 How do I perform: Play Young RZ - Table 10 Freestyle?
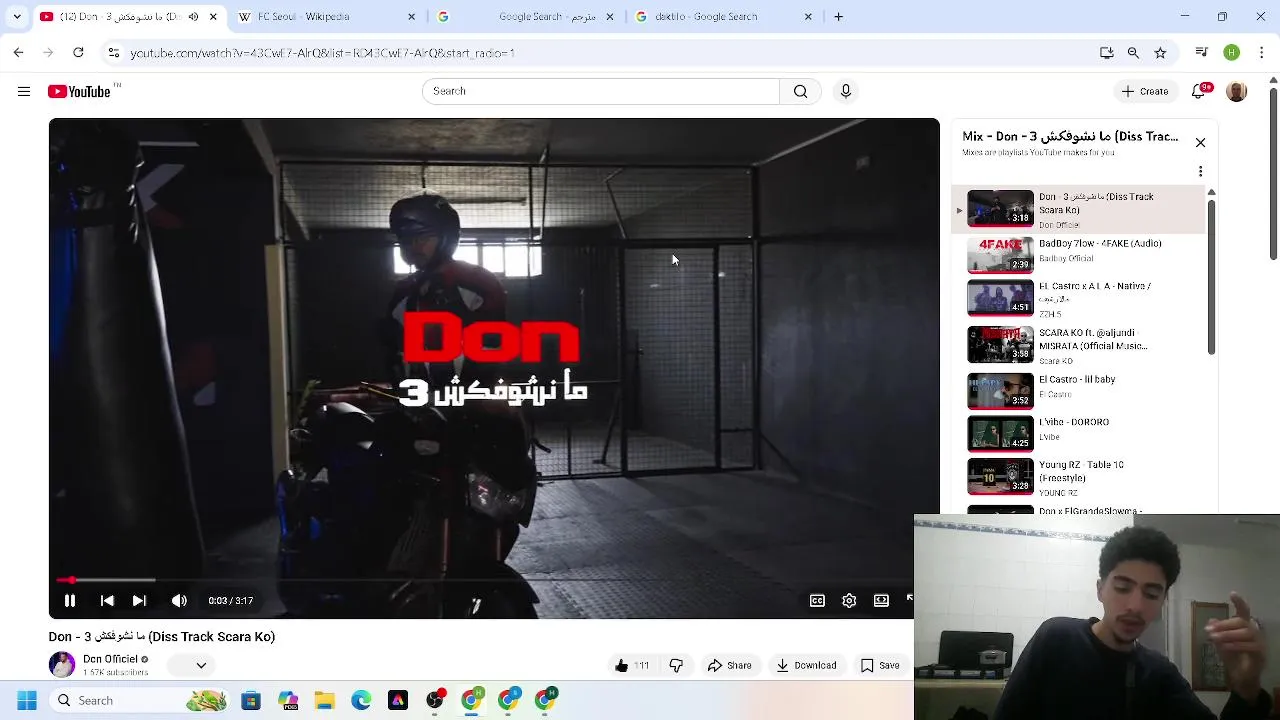tap(1078, 476)
